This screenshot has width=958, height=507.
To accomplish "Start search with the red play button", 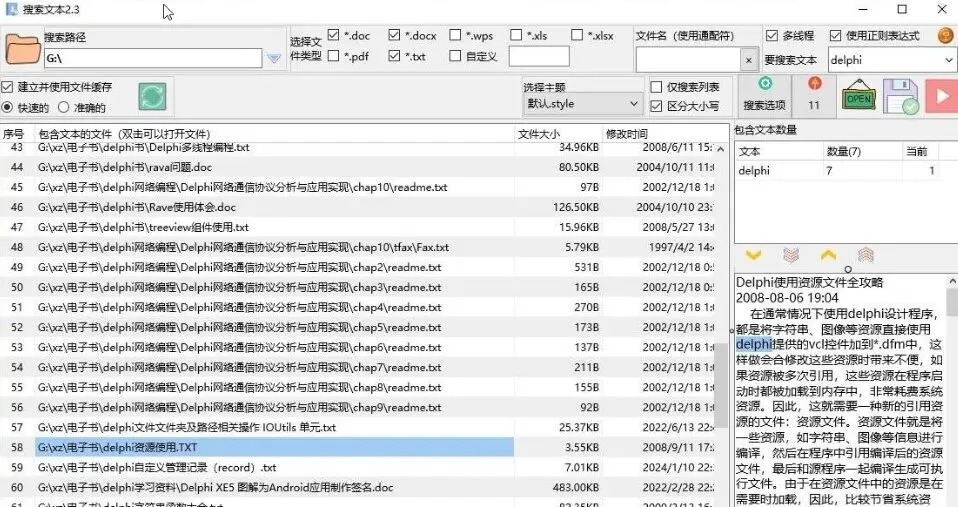I will [941, 96].
